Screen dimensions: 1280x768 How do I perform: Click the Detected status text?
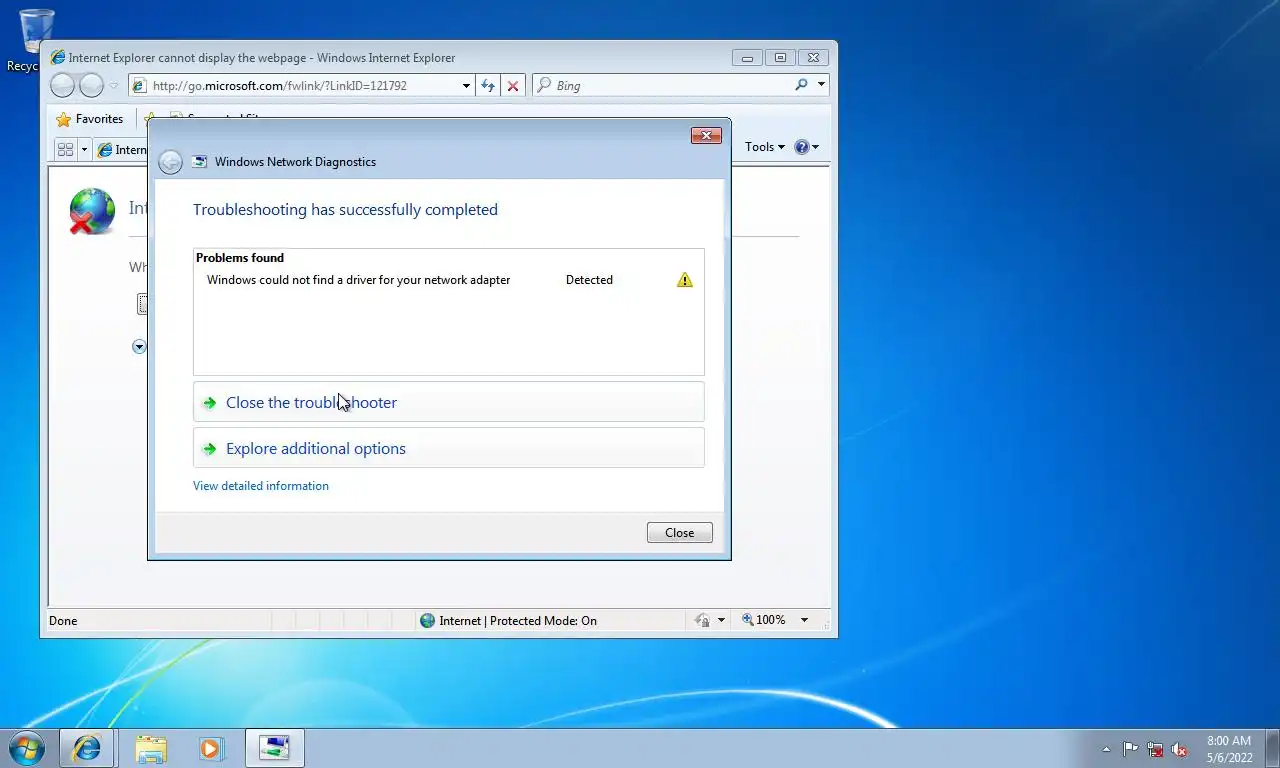tap(589, 280)
